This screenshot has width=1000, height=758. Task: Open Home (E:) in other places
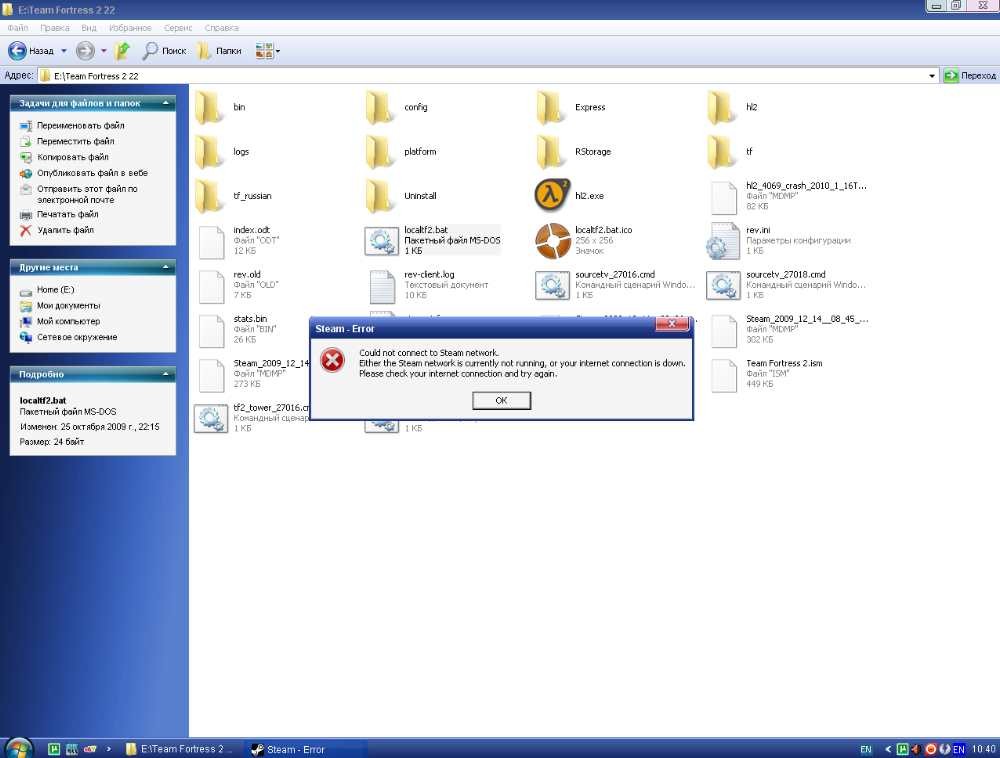point(55,289)
